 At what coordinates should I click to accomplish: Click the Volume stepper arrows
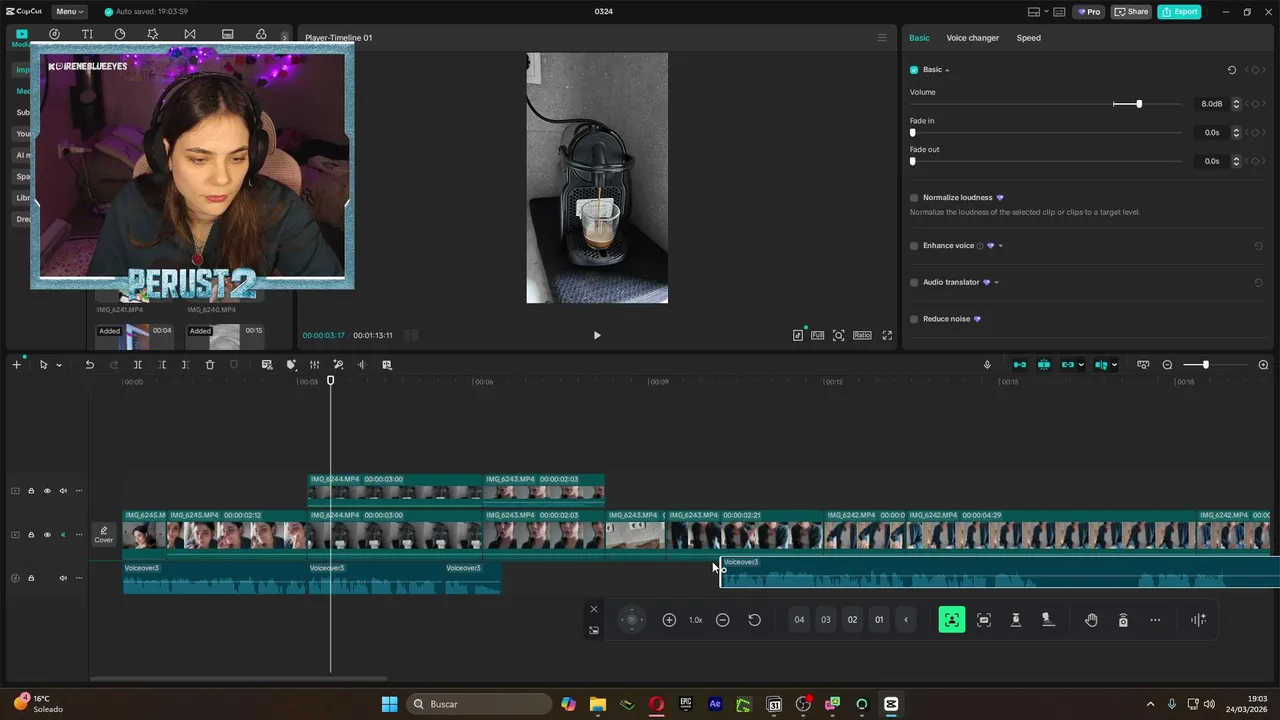pos(1236,104)
